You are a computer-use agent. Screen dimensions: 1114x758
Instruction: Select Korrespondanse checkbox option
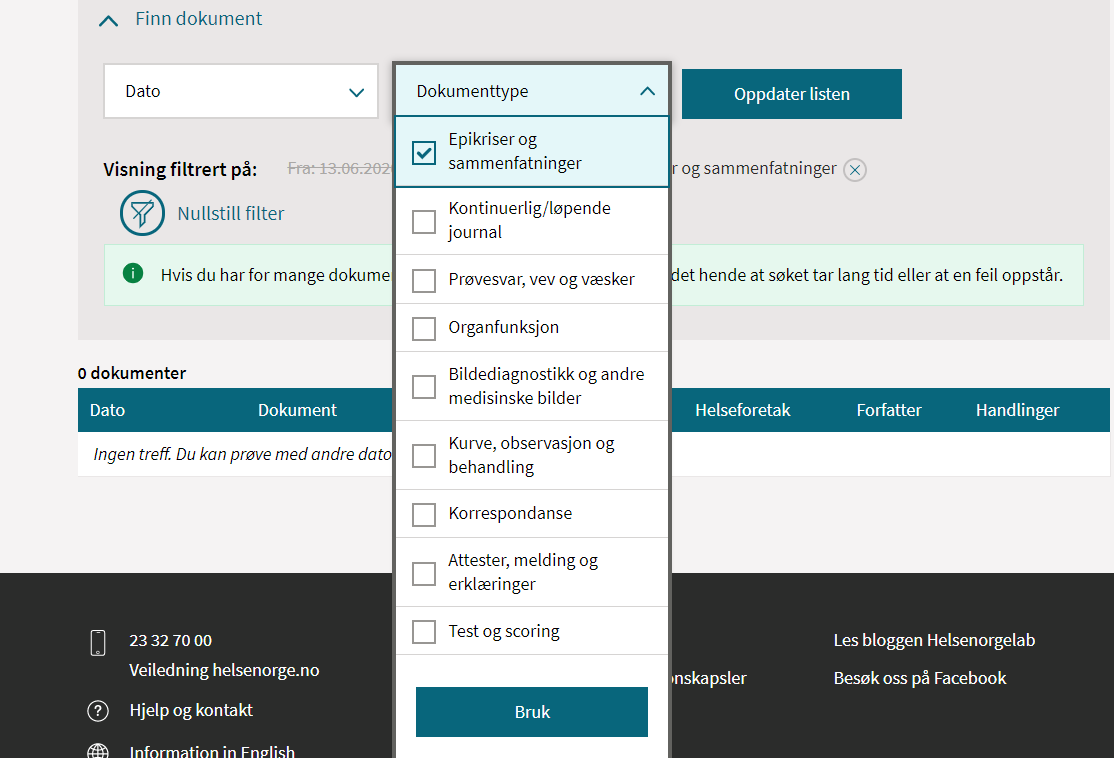click(424, 514)
